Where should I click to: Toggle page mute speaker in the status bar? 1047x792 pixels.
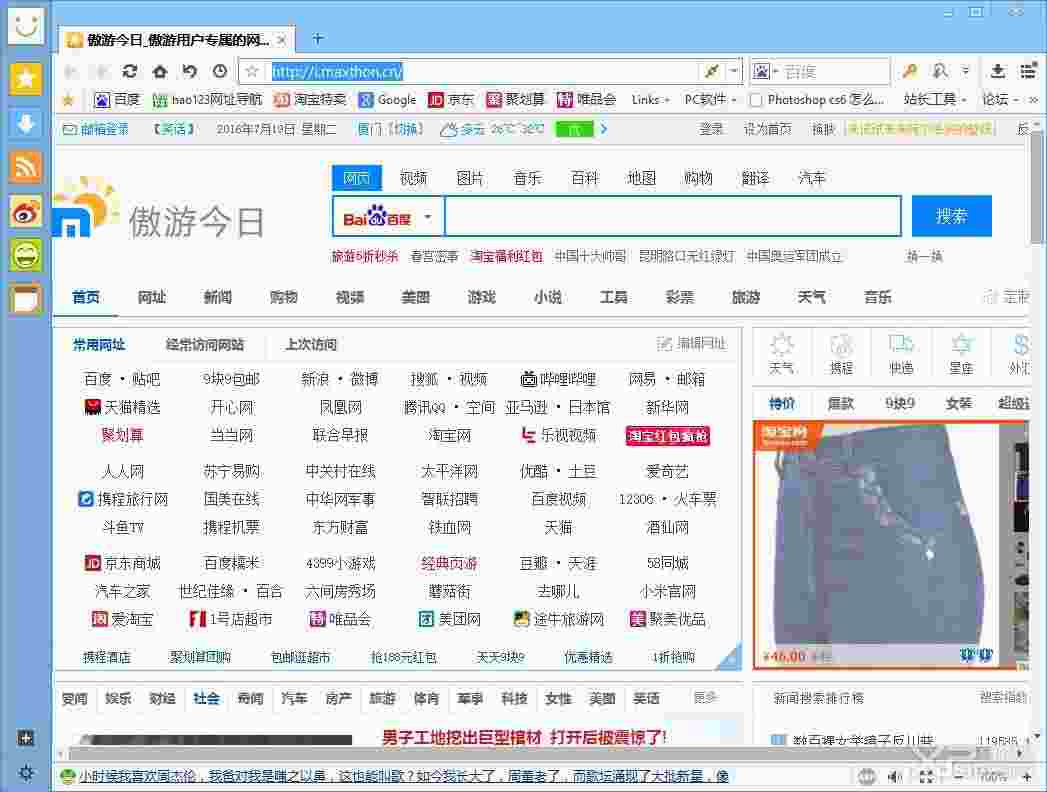tap(895, 776)
